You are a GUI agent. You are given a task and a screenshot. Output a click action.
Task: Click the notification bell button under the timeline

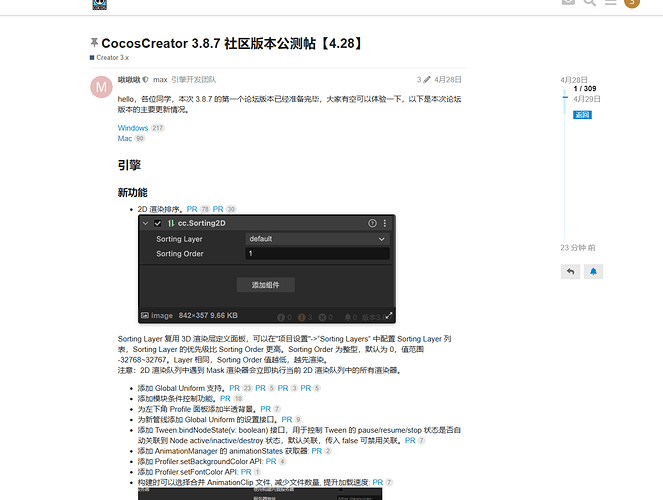point(593,271)
